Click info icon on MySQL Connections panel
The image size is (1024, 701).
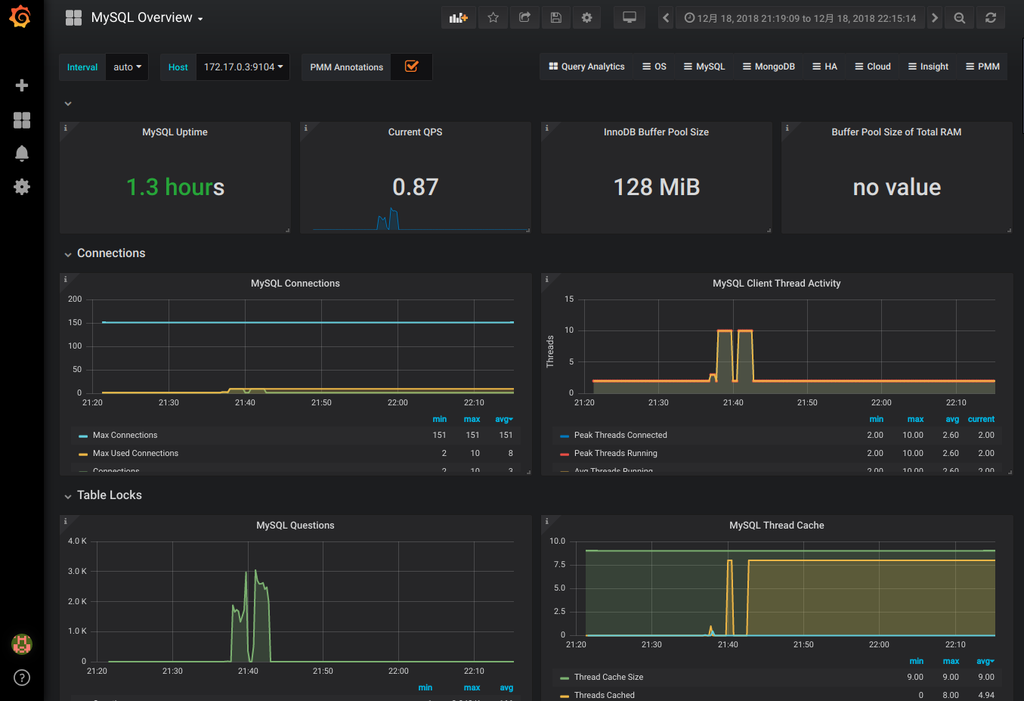click(65, 279)
